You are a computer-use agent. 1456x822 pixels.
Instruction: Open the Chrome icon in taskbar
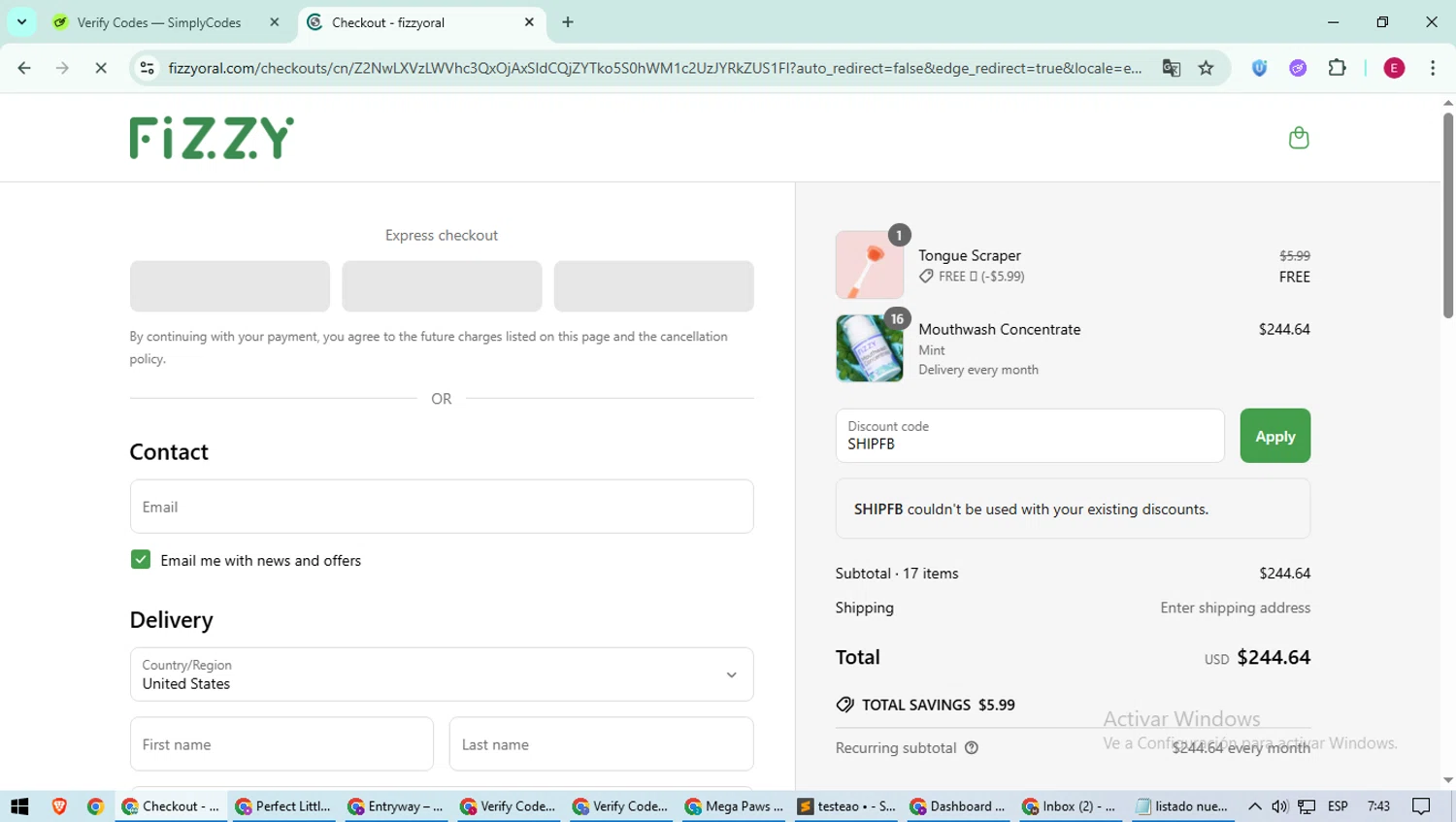[x=95, y=806]
